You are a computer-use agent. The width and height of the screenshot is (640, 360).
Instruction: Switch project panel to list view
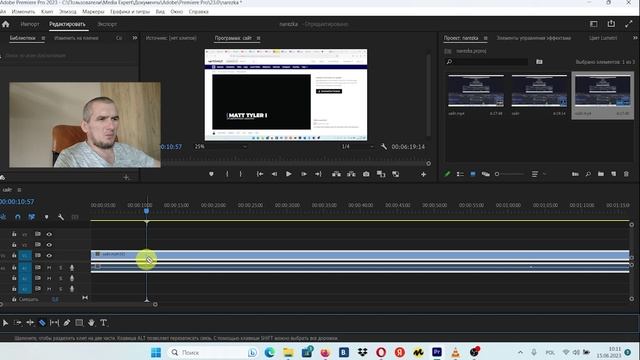pyautogui.click(x=460, y=174)
